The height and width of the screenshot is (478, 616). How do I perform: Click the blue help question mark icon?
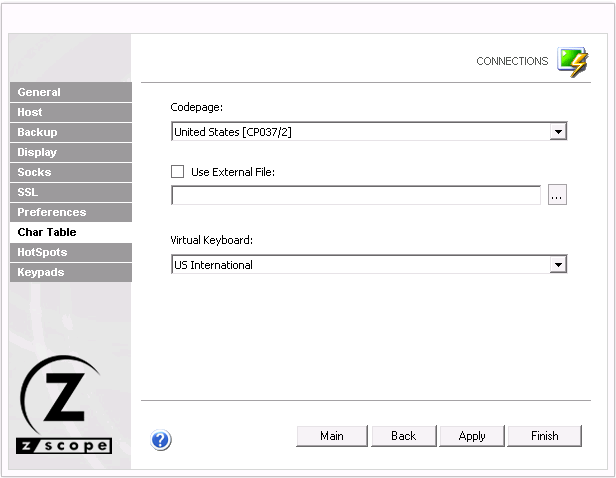pyautogui.click(x=161, y=440)
